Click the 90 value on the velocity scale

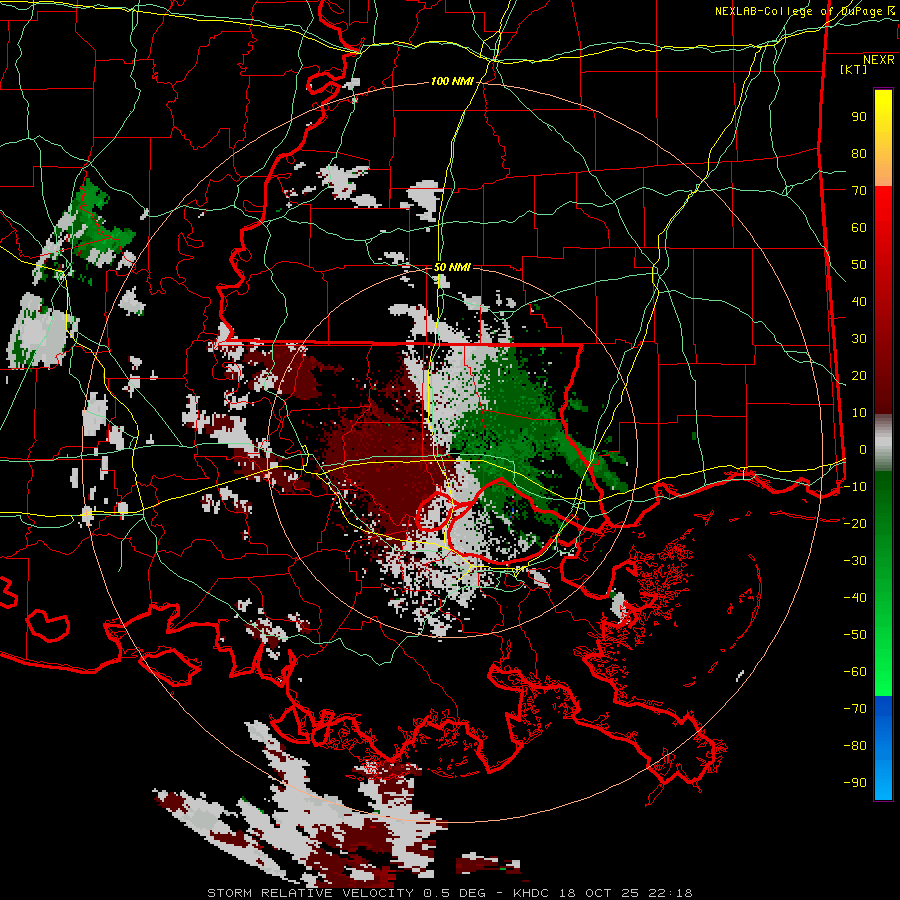tap(859, 117)
